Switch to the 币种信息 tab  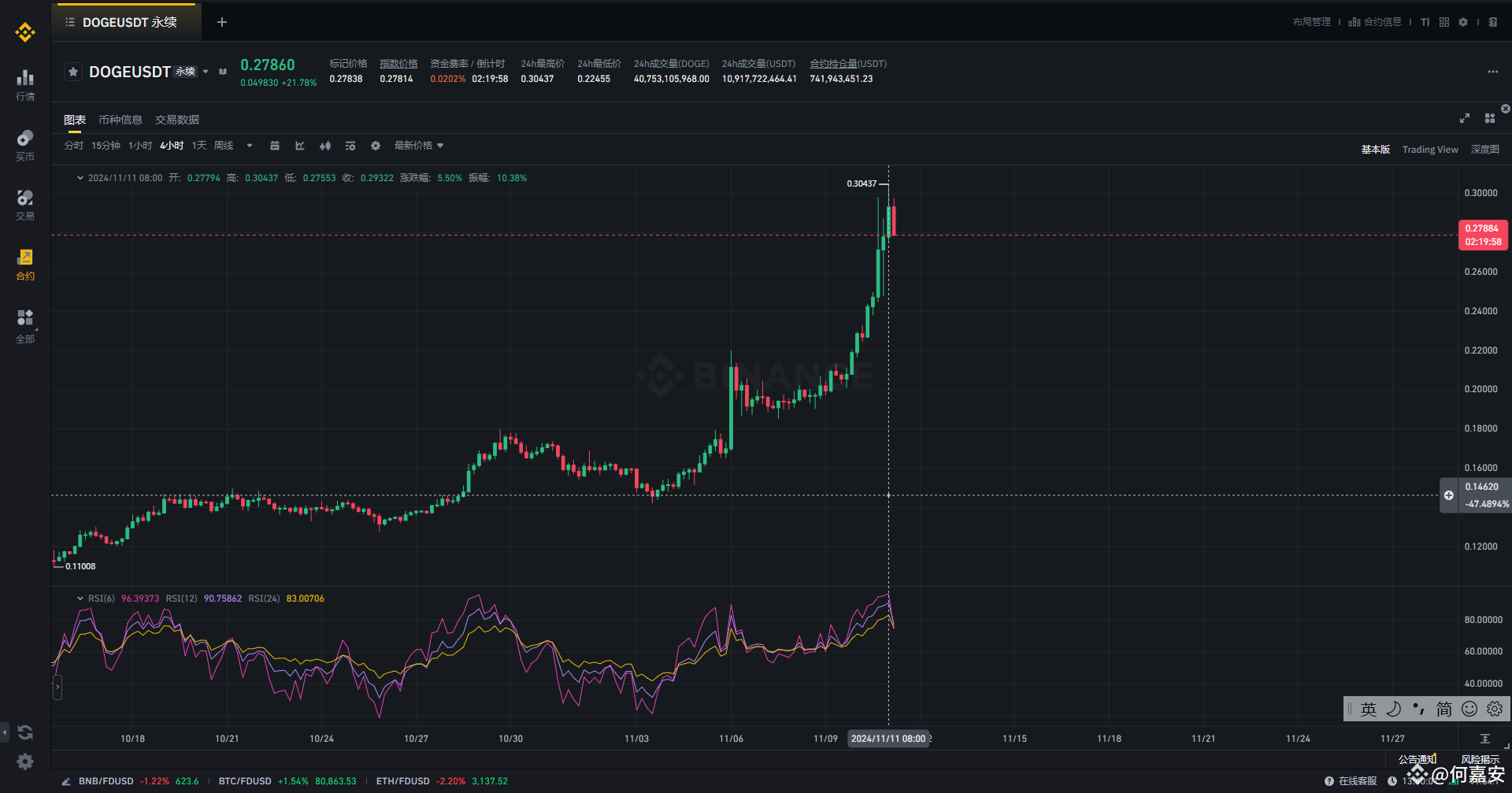tap(120, 120)
